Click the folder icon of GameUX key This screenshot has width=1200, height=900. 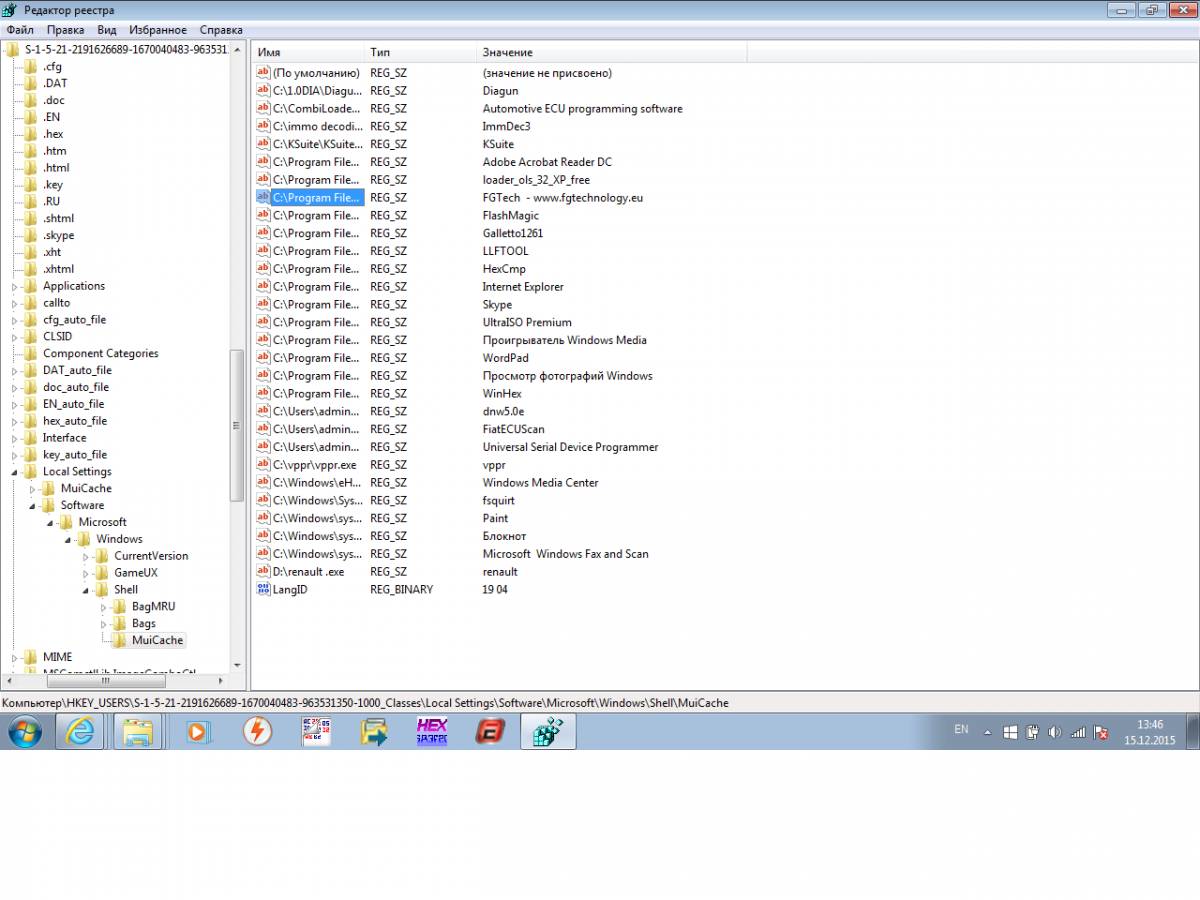103,572
